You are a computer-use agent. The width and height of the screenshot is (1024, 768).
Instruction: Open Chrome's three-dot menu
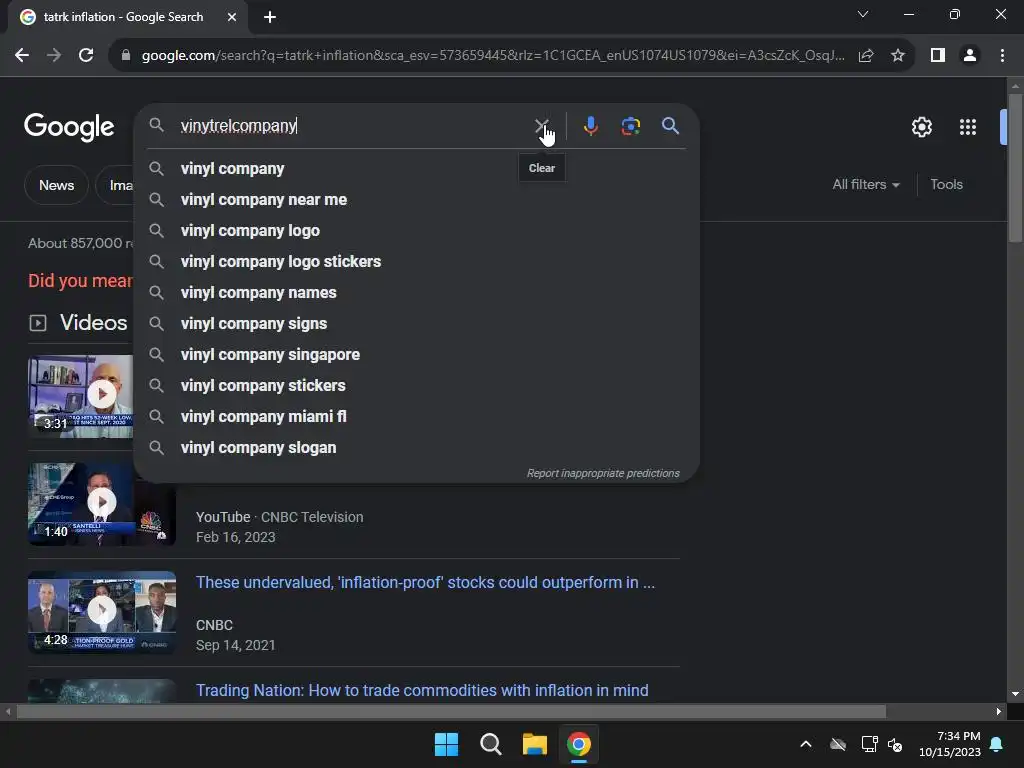(1002, 56)
